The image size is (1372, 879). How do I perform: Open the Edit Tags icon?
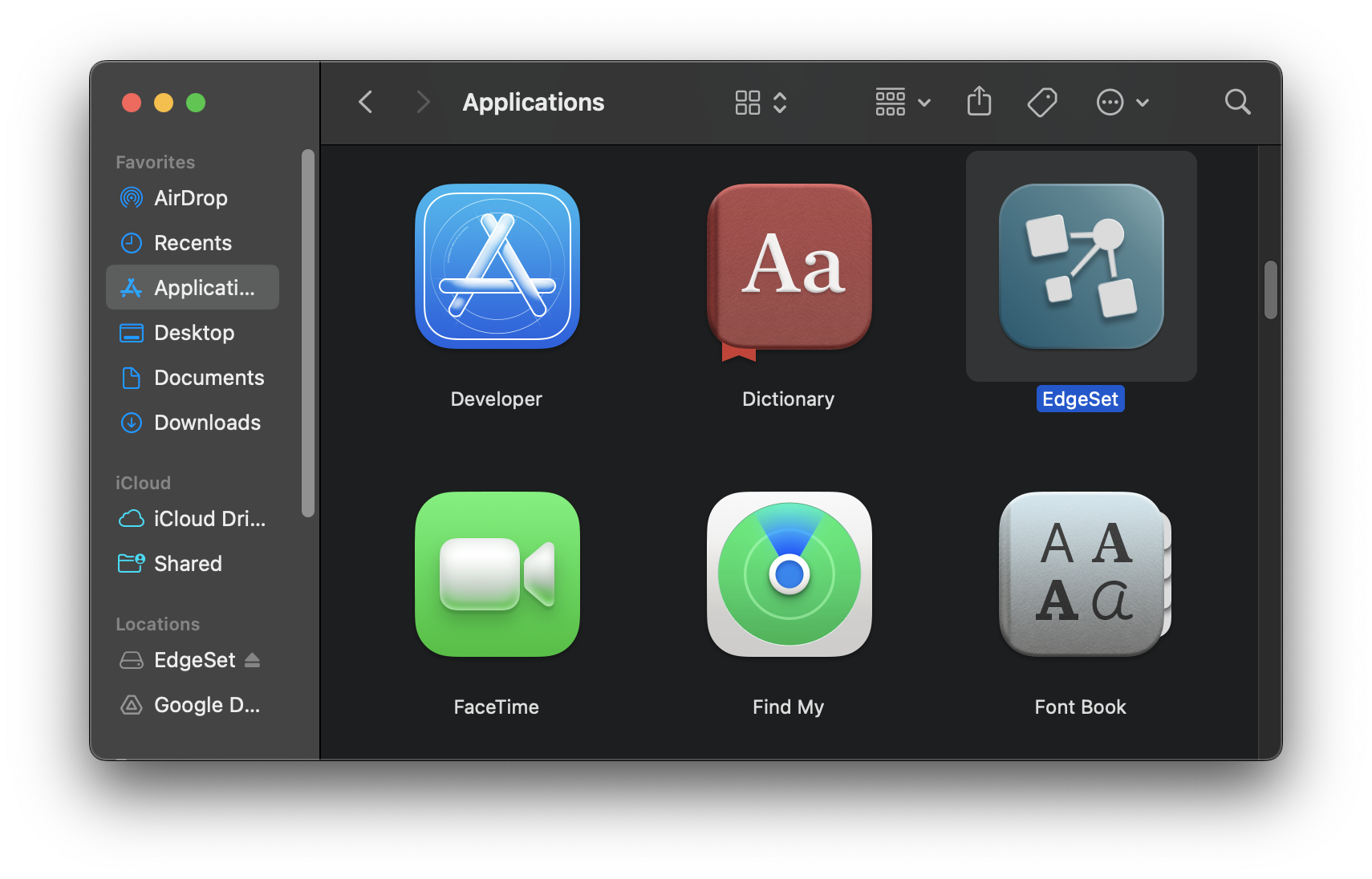click(x=1042, y=102)
